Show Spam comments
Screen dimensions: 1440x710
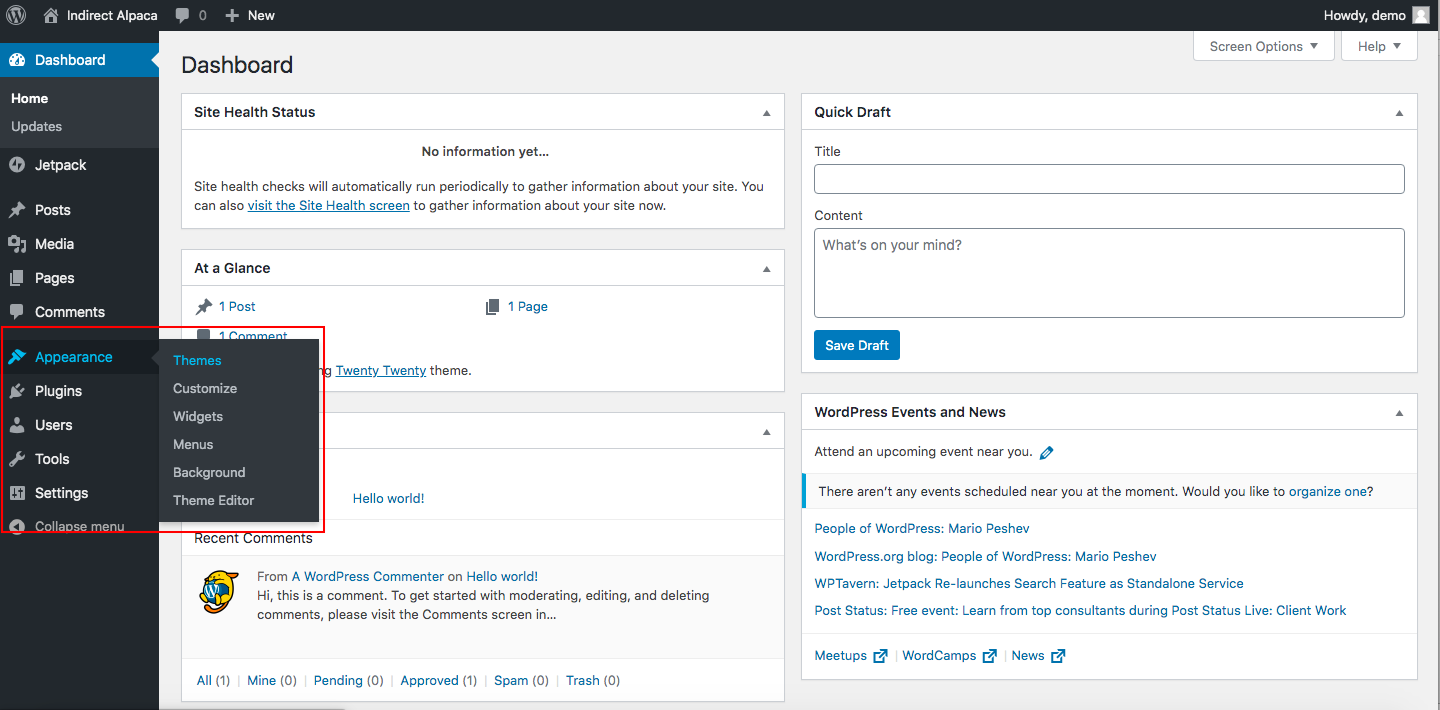pyautogui.click(x=511, y=680)
